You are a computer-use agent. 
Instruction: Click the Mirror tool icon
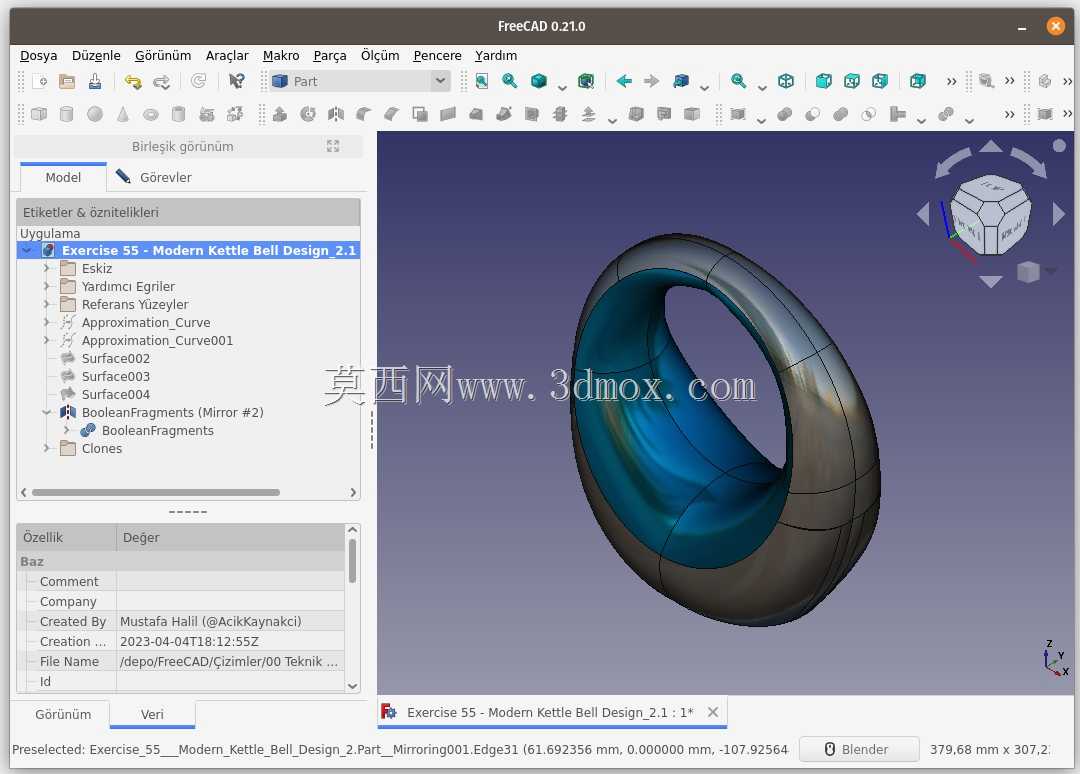click(x=335, y=114)
